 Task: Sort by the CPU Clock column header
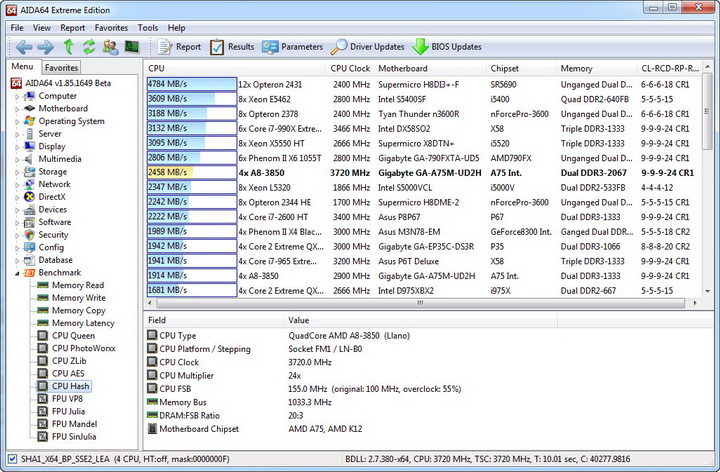350,68
